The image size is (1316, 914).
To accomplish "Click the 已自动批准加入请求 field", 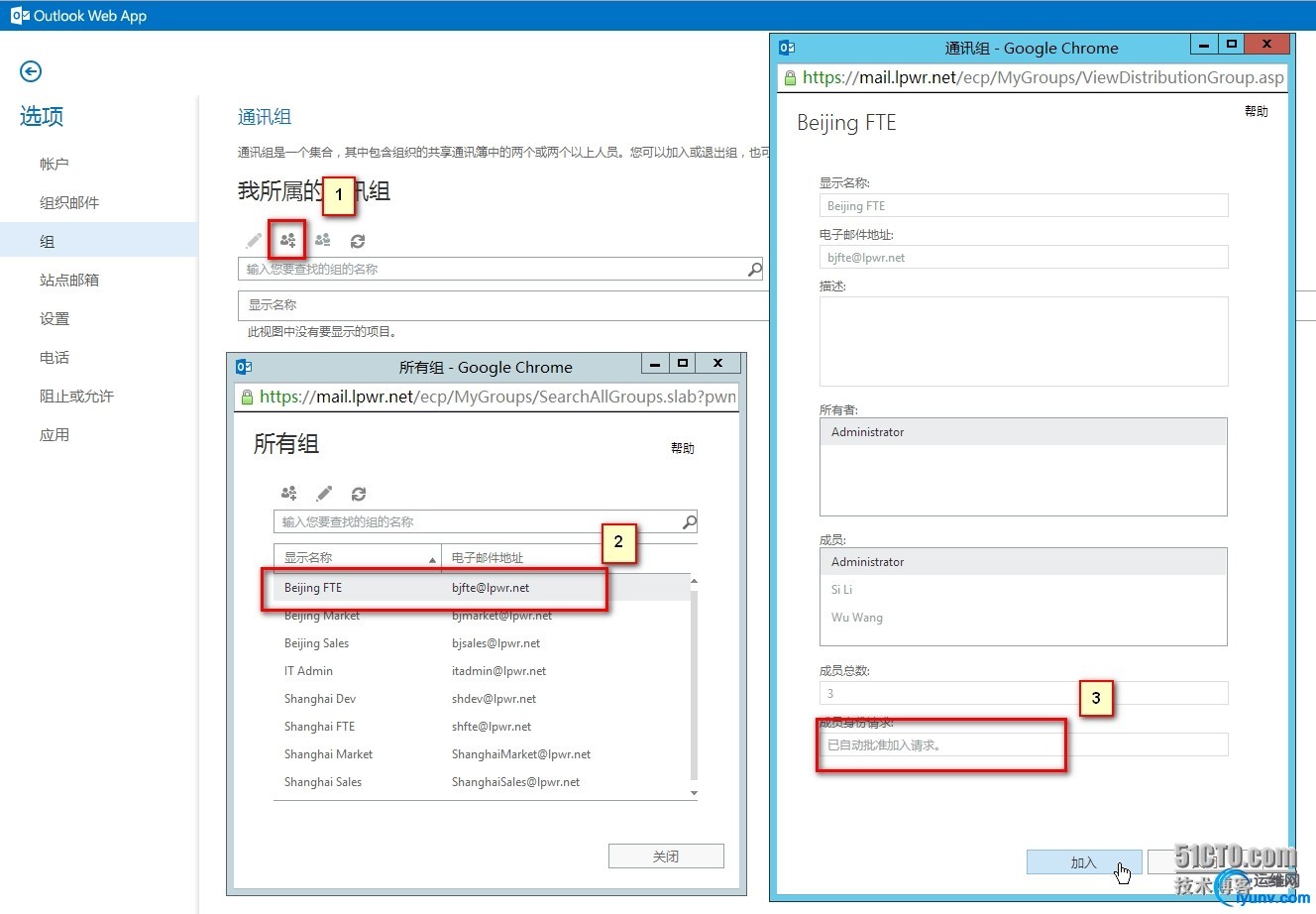I will (x=1024, y=744).
